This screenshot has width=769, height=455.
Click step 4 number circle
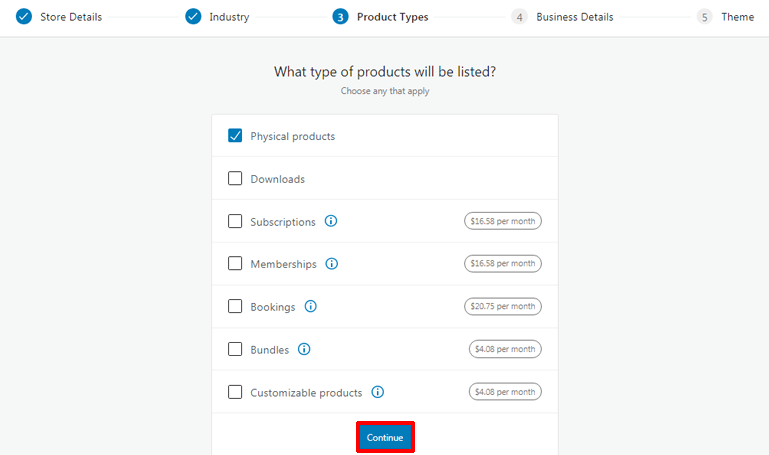[519, 17]
